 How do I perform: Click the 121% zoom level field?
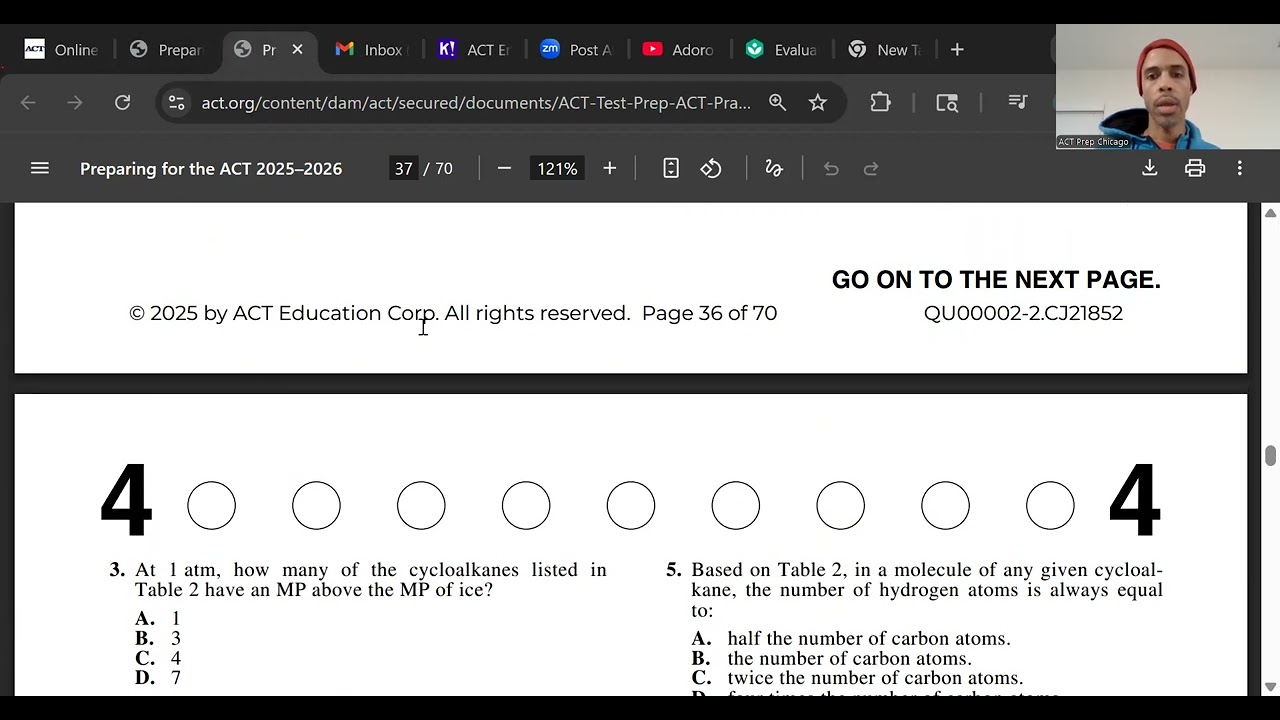(557, 169)
